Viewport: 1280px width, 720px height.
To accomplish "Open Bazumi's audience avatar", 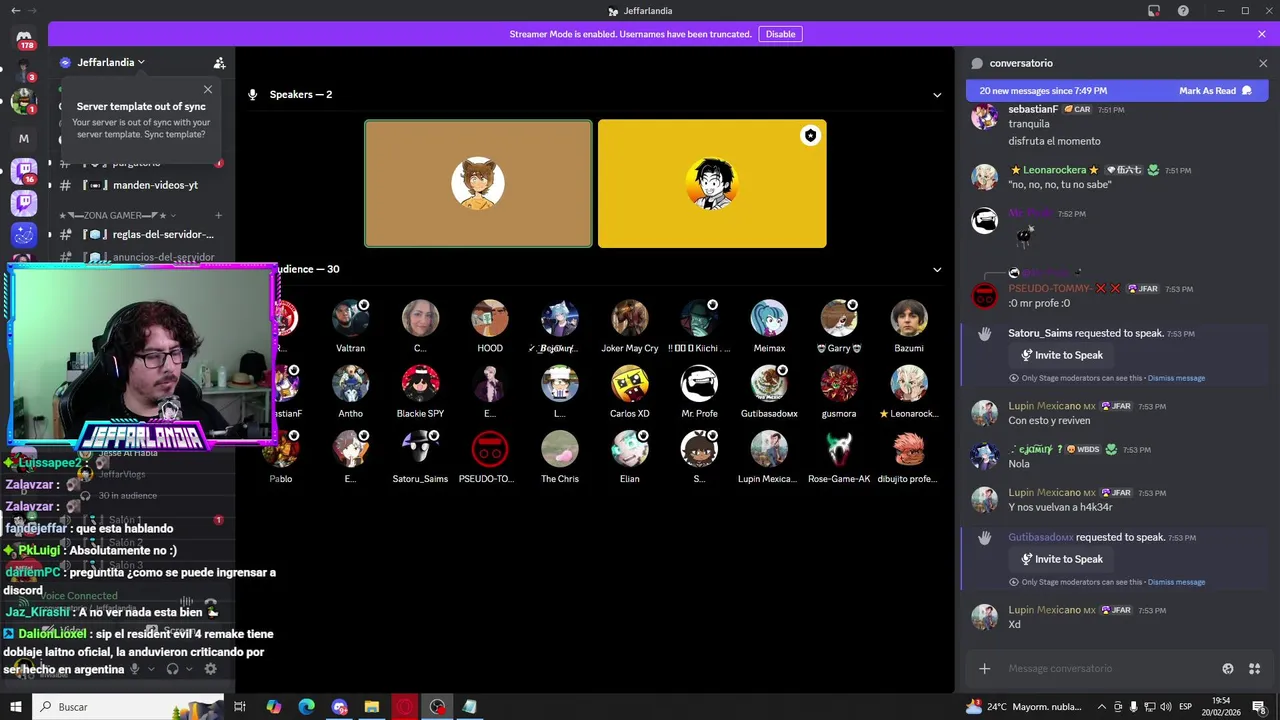I will (x=909, y=318).
